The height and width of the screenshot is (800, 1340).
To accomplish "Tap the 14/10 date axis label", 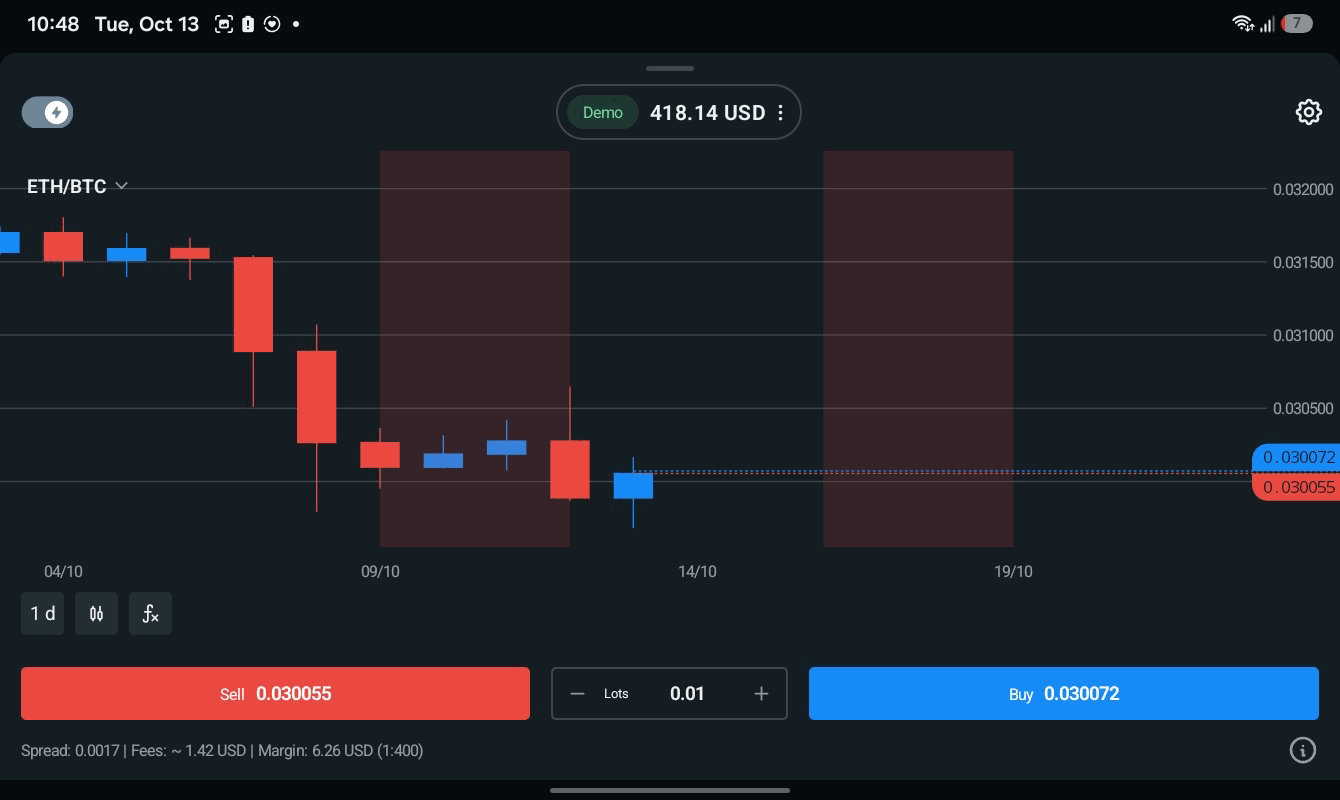I will (x=697, y=572).
